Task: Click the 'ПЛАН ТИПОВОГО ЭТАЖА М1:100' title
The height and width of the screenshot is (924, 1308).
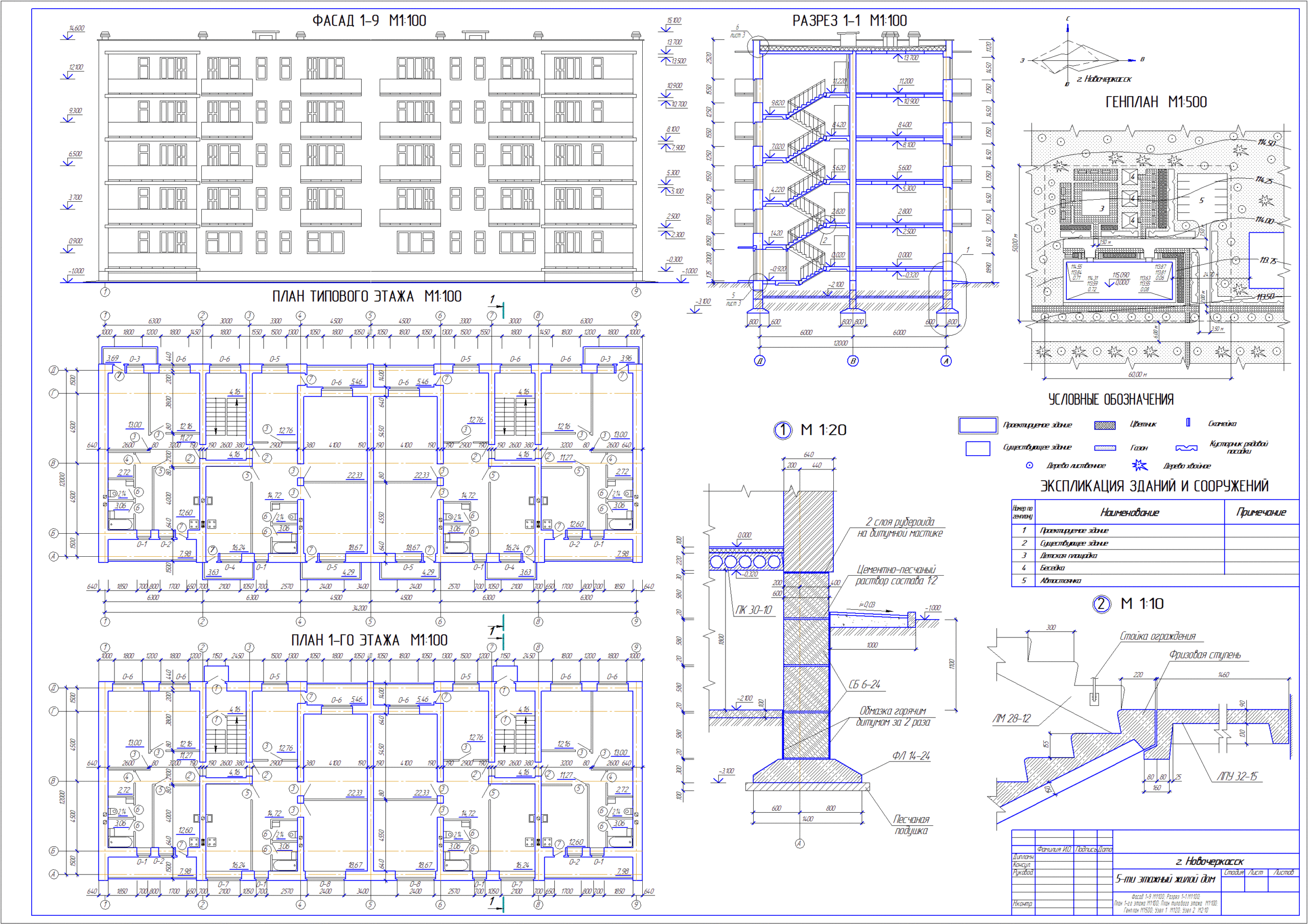Action: coord(367,296)
